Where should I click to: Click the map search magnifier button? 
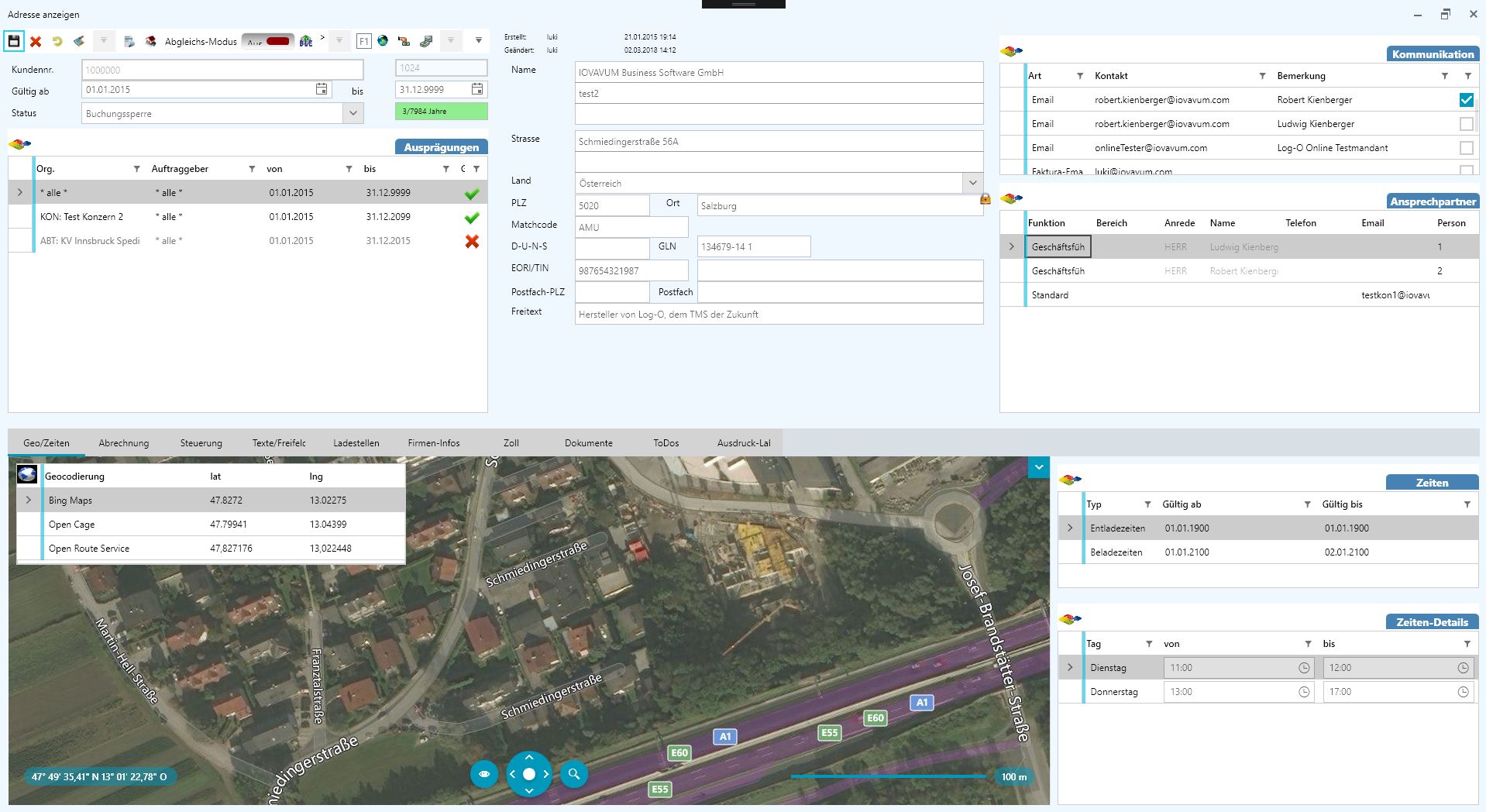pyautogui.click(x=574, y=774)
